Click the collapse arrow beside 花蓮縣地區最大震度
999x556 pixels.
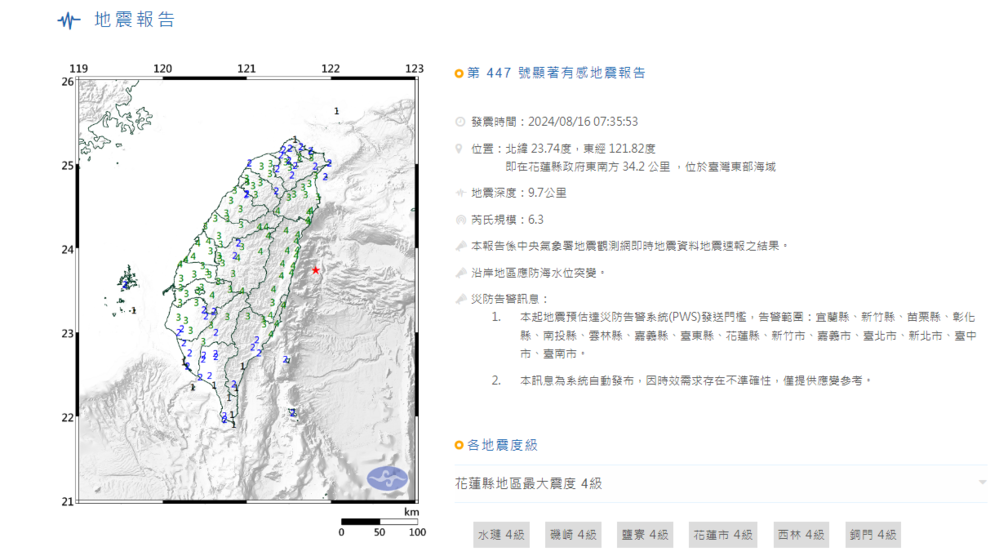tap(982, 483)
